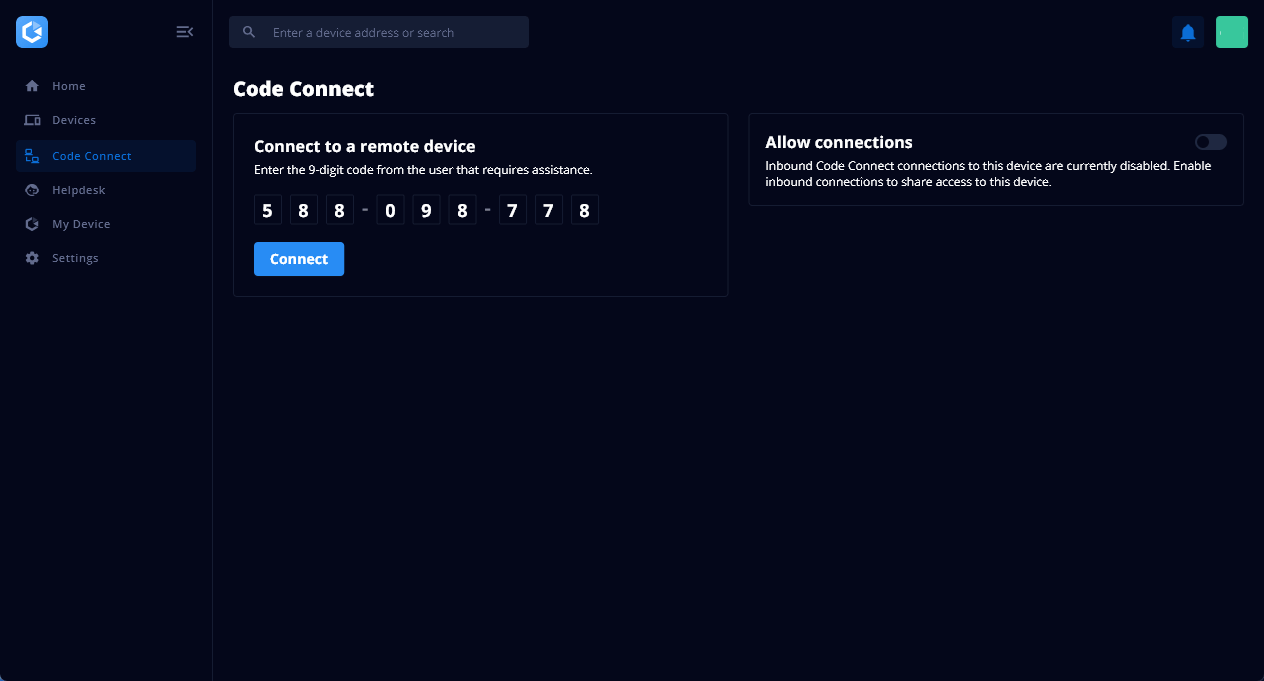The height and width of the screenshot is (681, 1264).
Task: Go to Devices label in sidebar
Action: pyautogui.click(x=74, y=120)
